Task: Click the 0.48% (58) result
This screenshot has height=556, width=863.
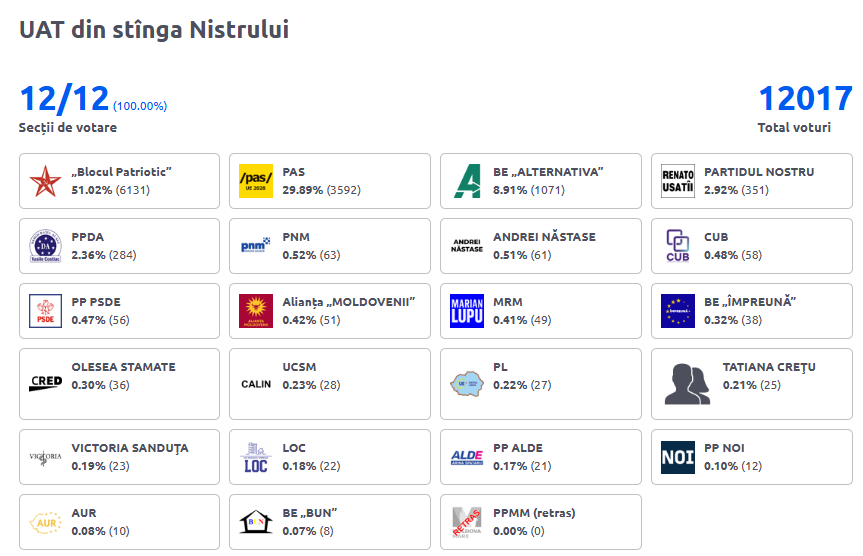Action: click(x=733, y=255)
